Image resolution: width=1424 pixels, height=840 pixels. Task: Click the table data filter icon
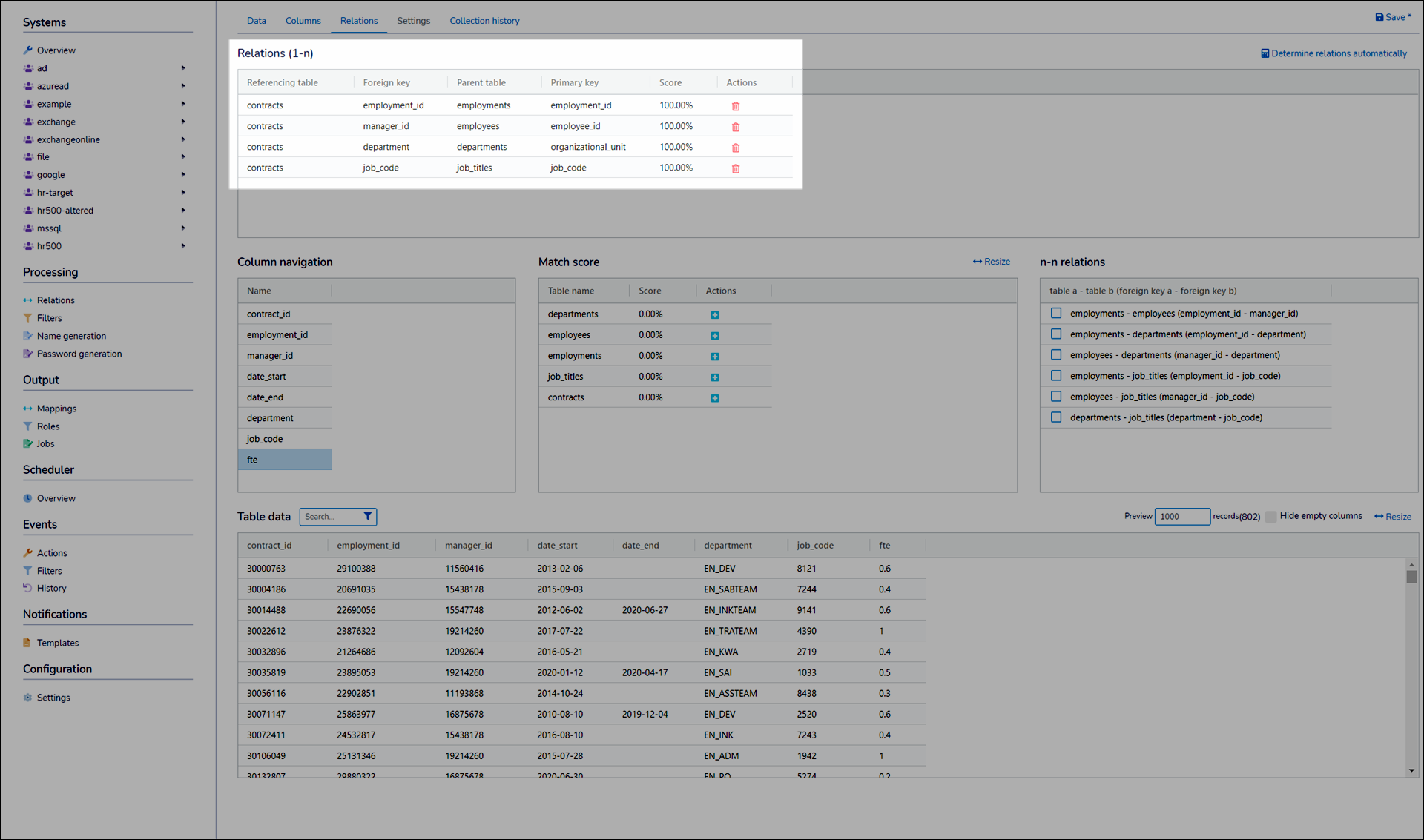(368, 517)
